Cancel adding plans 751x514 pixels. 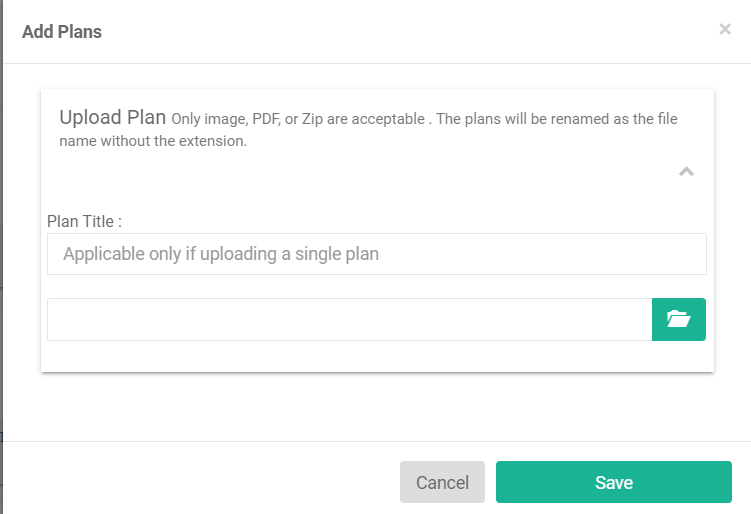442,482
